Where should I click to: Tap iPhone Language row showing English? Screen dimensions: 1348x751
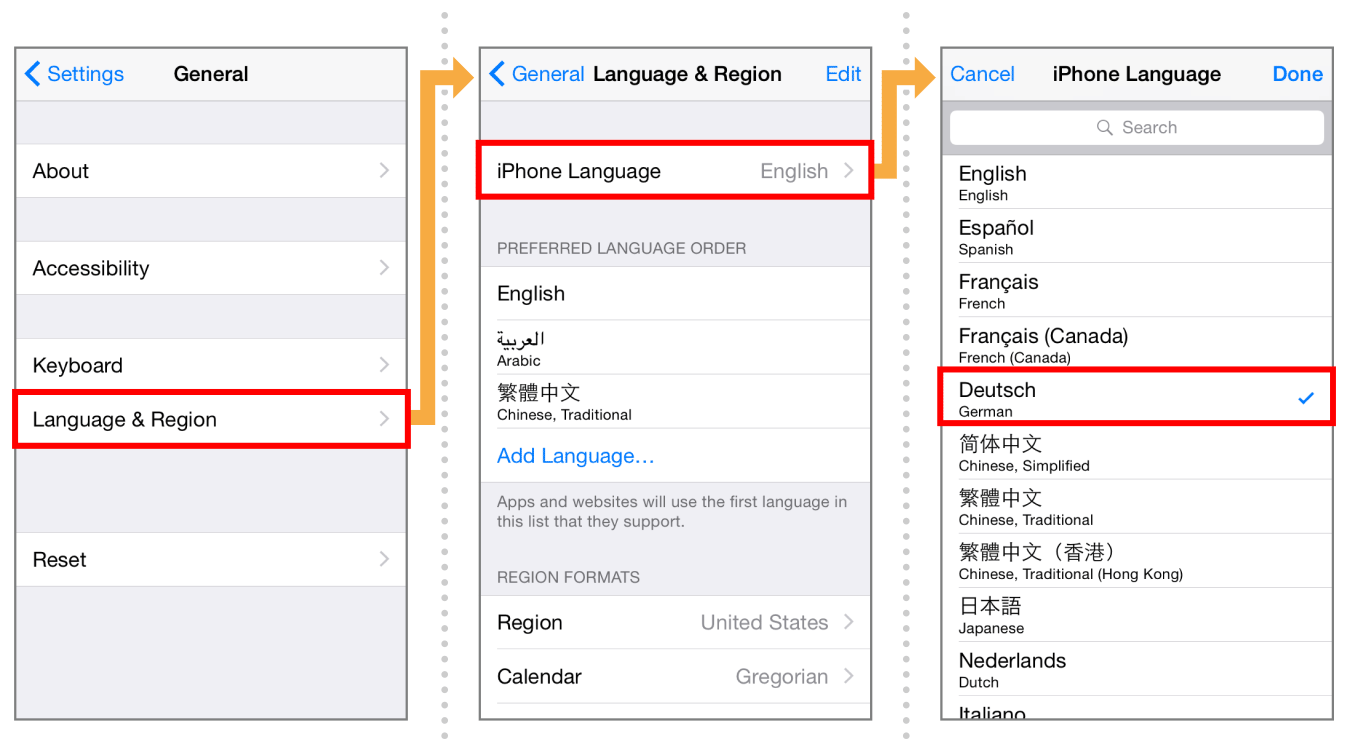click(675, 170)
